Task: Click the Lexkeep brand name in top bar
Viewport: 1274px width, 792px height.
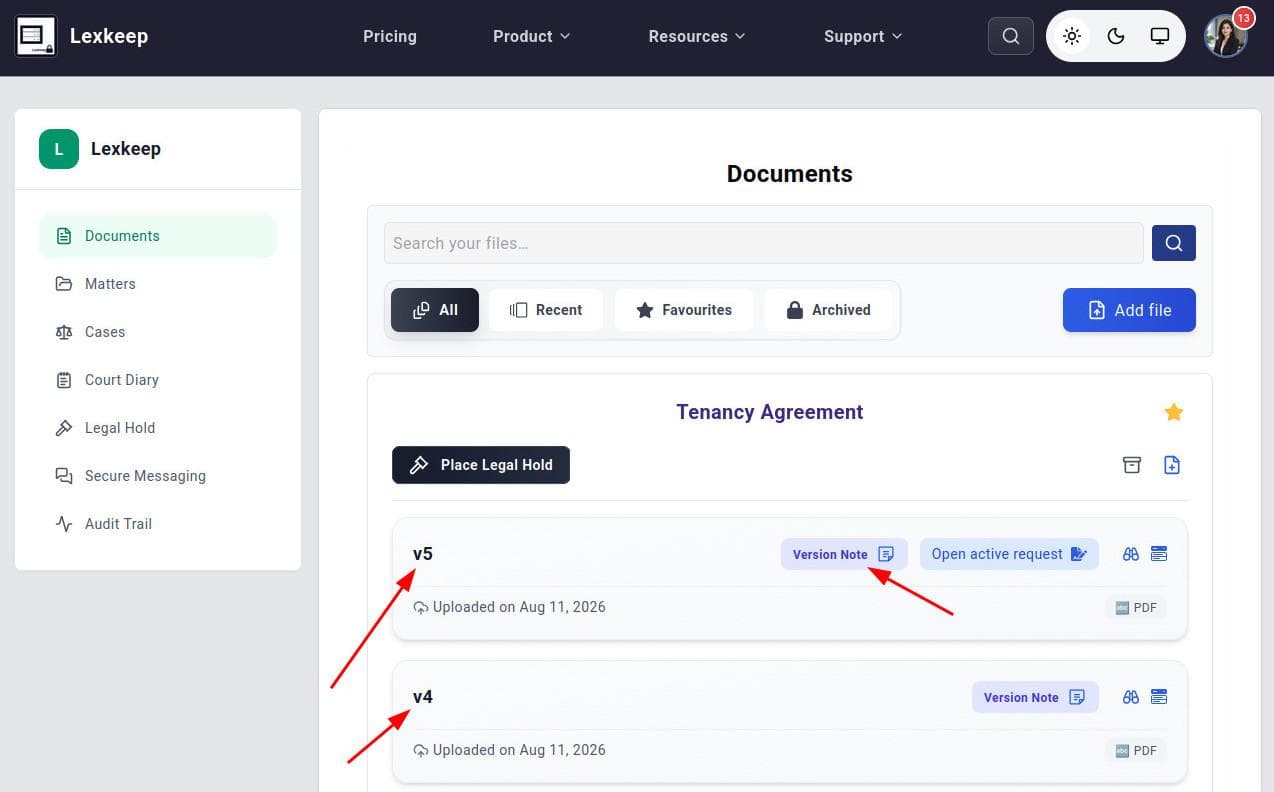Action: click(x=109, y=36)
